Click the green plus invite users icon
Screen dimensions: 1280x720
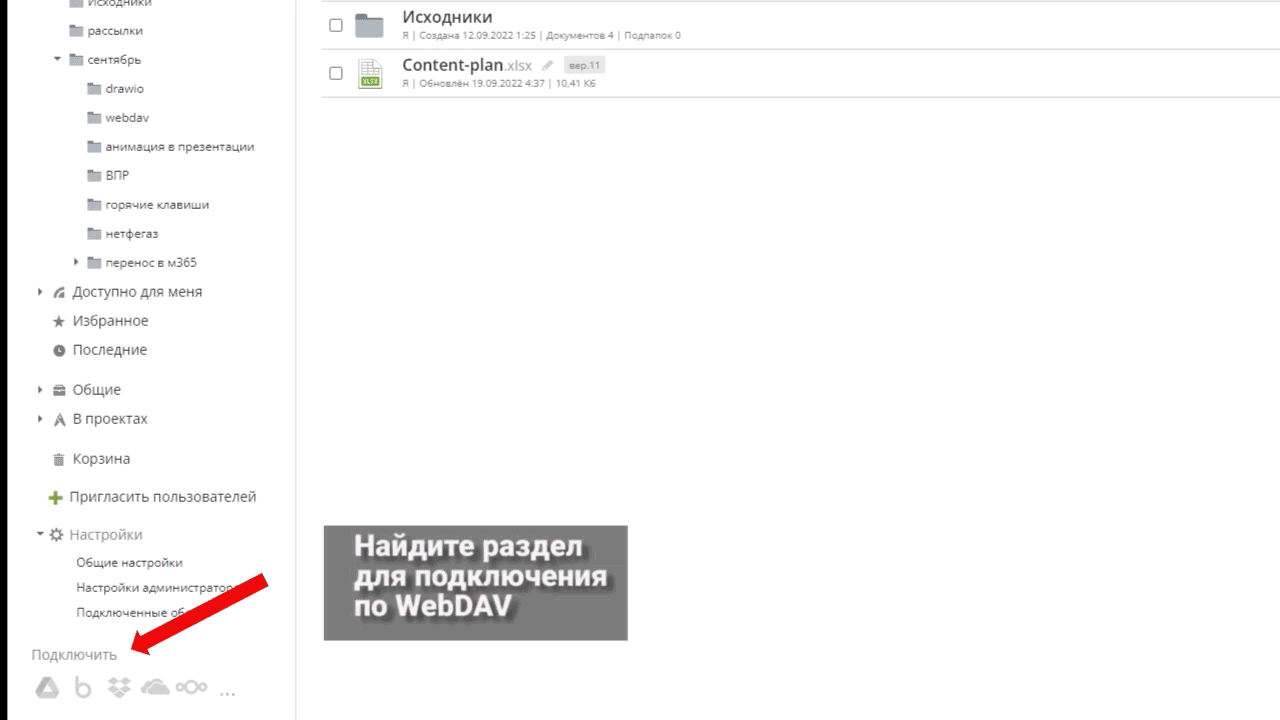coord(56,497)
